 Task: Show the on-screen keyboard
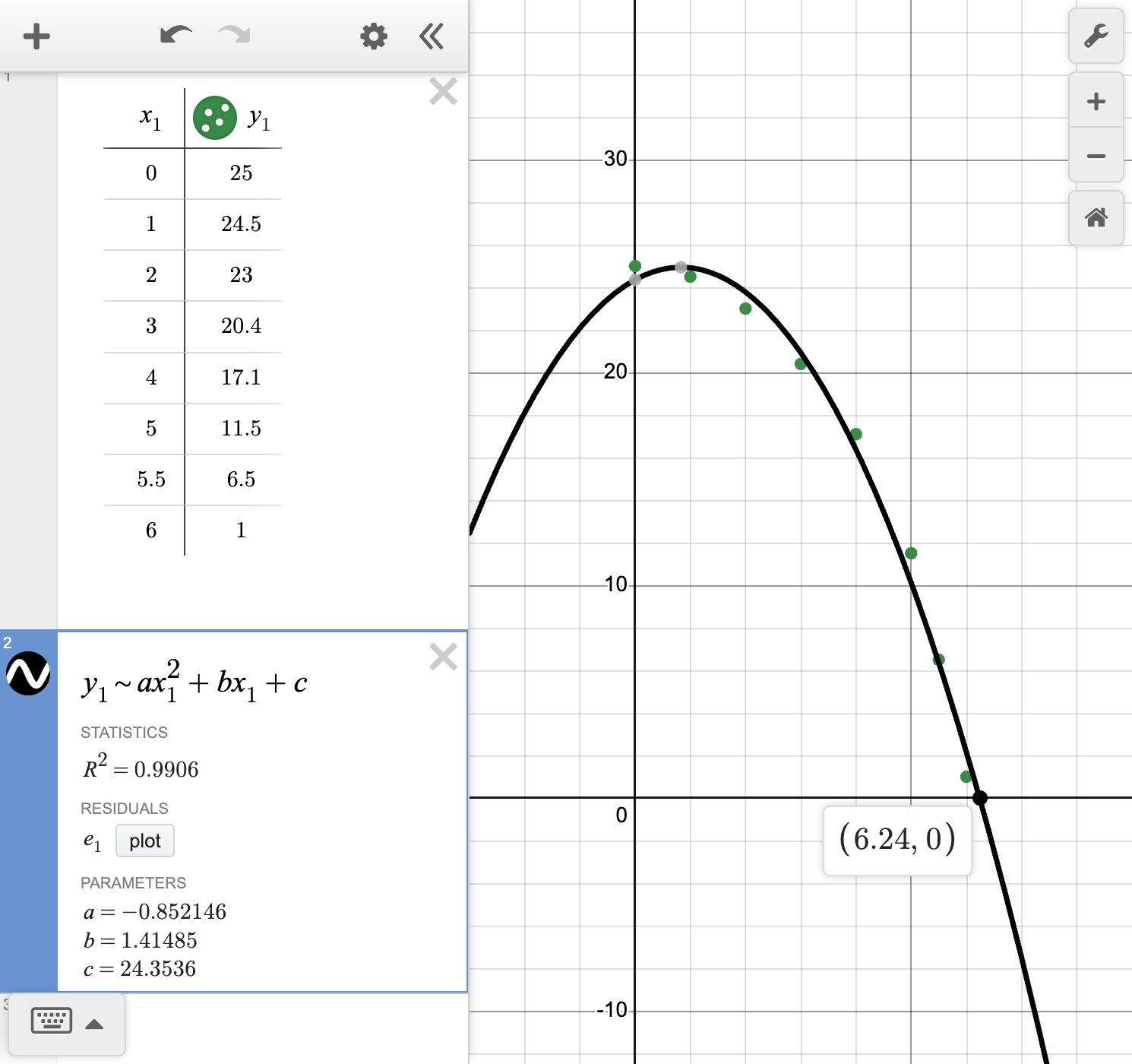click(x=51, y=1021)
